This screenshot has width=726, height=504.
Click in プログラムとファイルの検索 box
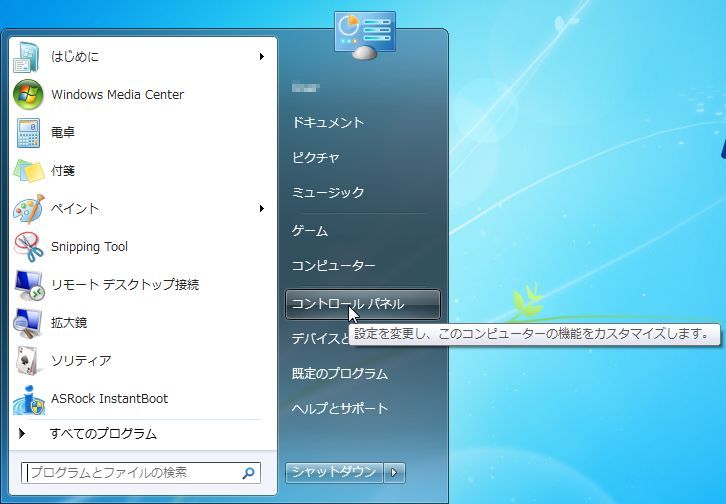[x=141, y=473]
